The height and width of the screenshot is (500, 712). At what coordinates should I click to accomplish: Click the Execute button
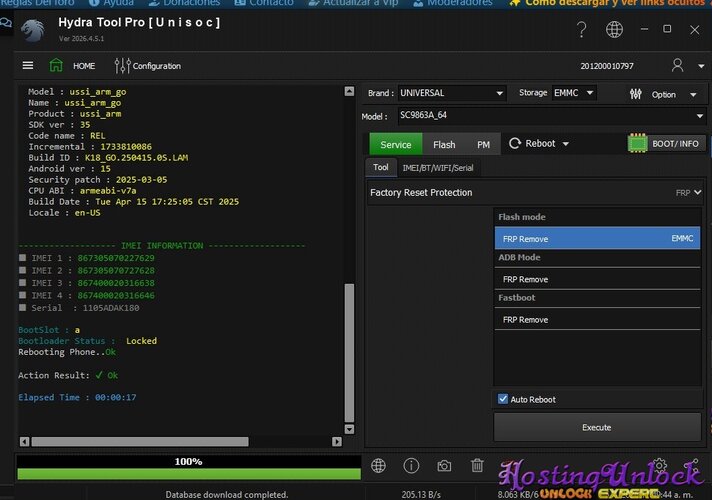(x=596, y=427)
